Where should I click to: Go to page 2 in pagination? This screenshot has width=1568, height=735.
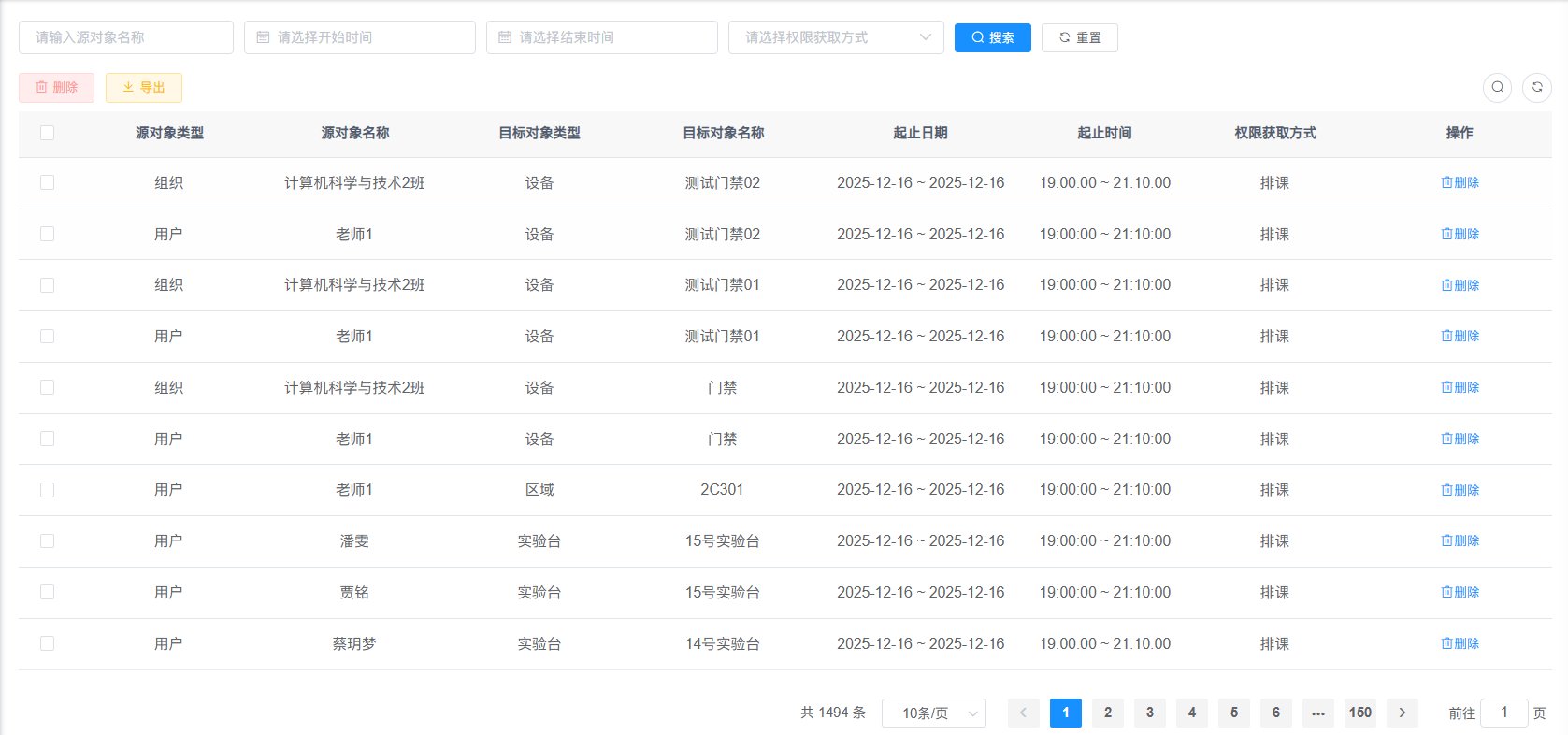(x=1107, y=713)
